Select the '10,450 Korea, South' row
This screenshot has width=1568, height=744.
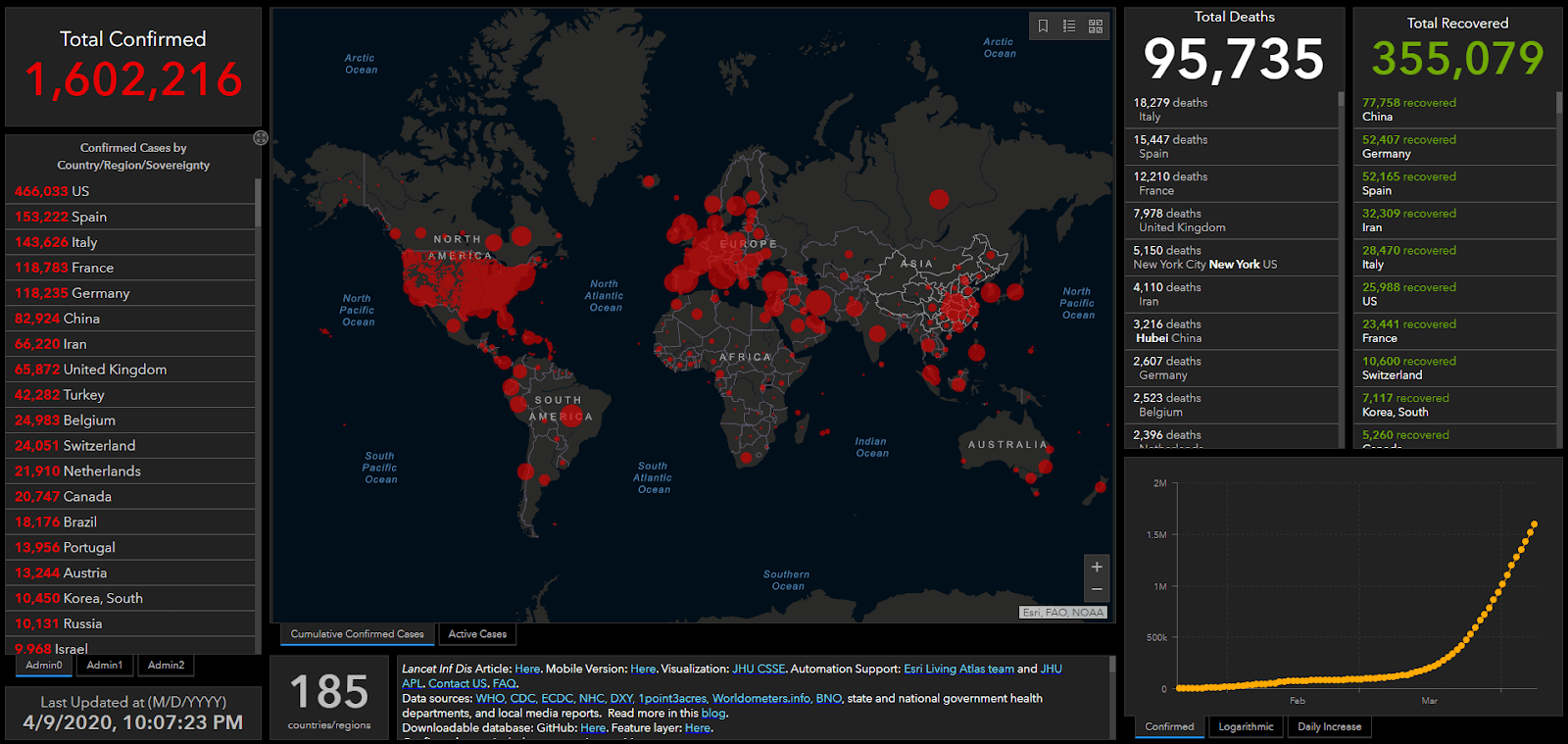coord(131,598)
